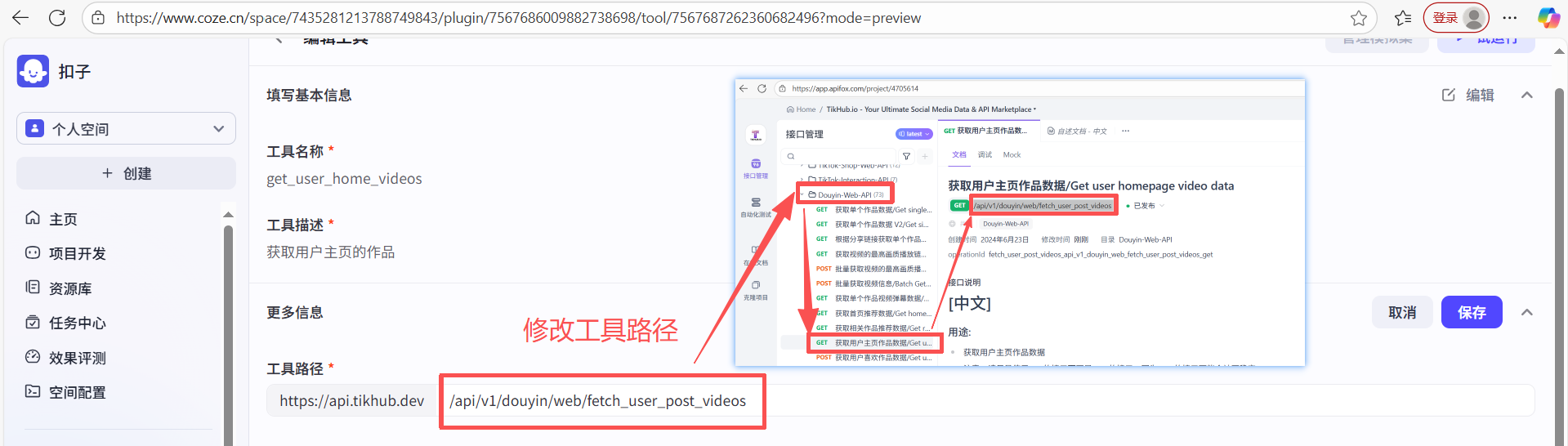The image size is (1568, 446).
Task: Collapse the 填写基本信息 section chevron
Action: pyautogui.click(x=1526, y=96)
